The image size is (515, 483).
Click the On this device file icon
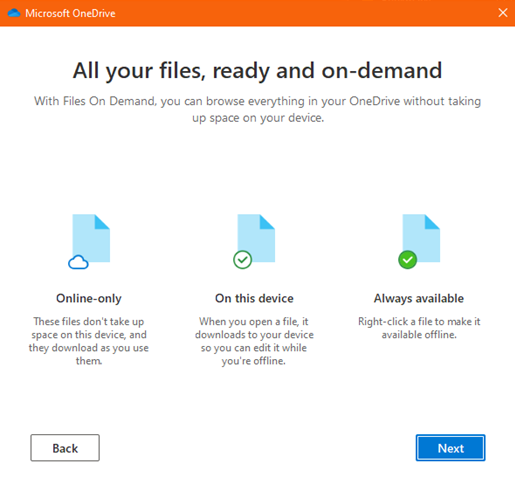(256, 238)
